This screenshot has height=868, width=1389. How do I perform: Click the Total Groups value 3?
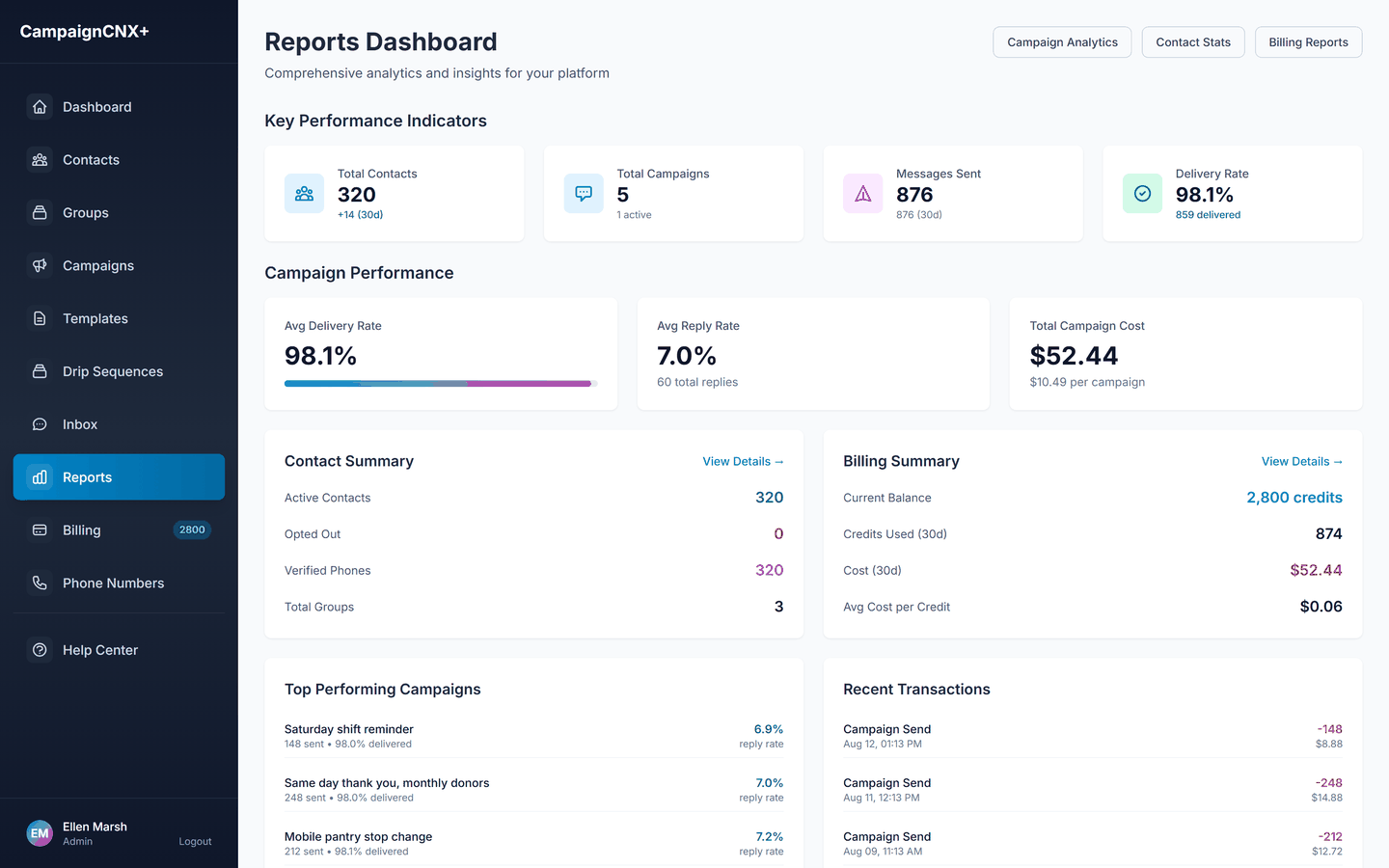tap(778, 607)
